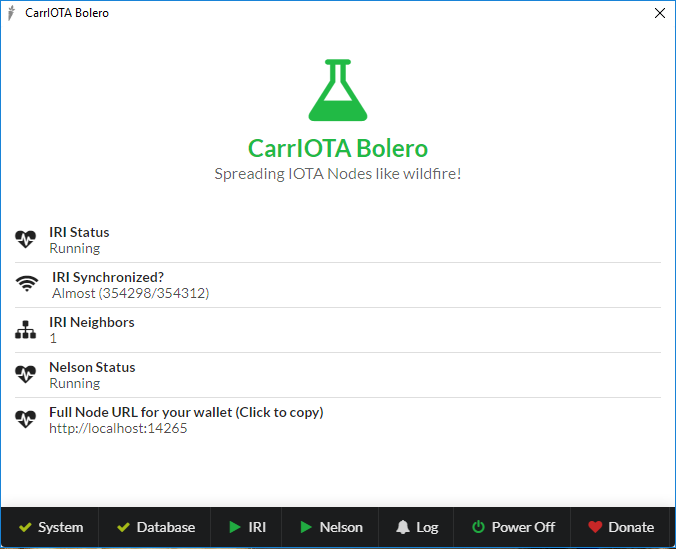Click the green play icon beside Nelson
Image resolution: width=676 pixels, height=549 pixels.
306,527
